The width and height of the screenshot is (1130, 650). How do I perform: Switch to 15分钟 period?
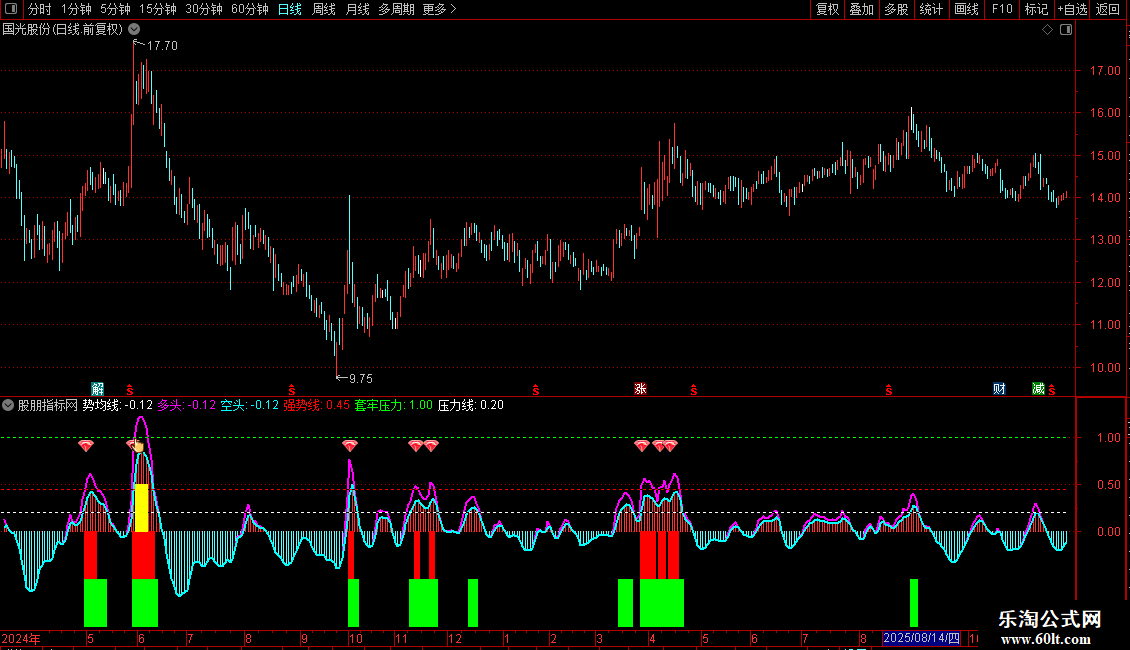coord(158,9)
